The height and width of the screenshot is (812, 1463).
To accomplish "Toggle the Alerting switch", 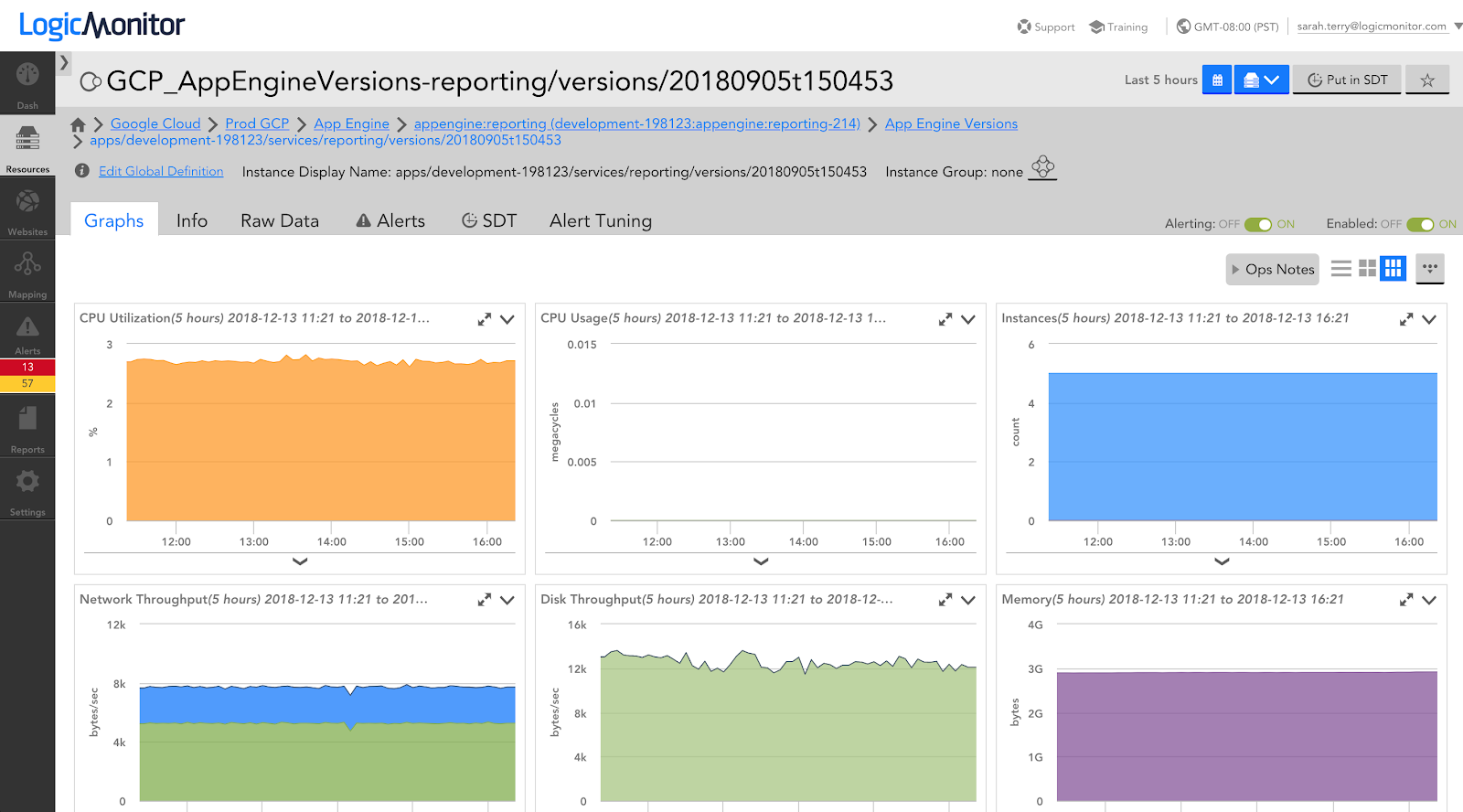I will click(x=1258, y=224).
